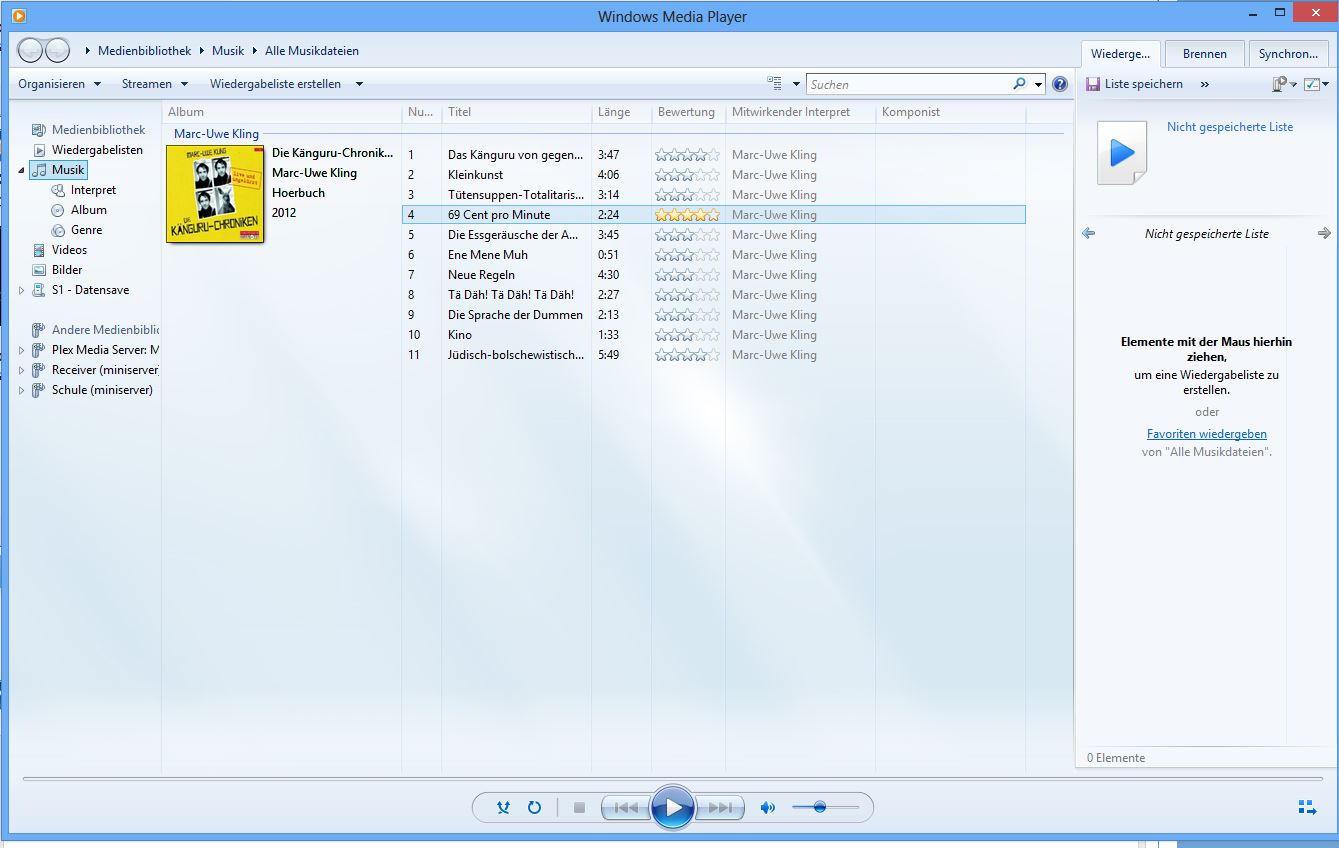Viewport: 1339px width, 848px height.
Task: Toggle shuffle playback
Action: 504,807
